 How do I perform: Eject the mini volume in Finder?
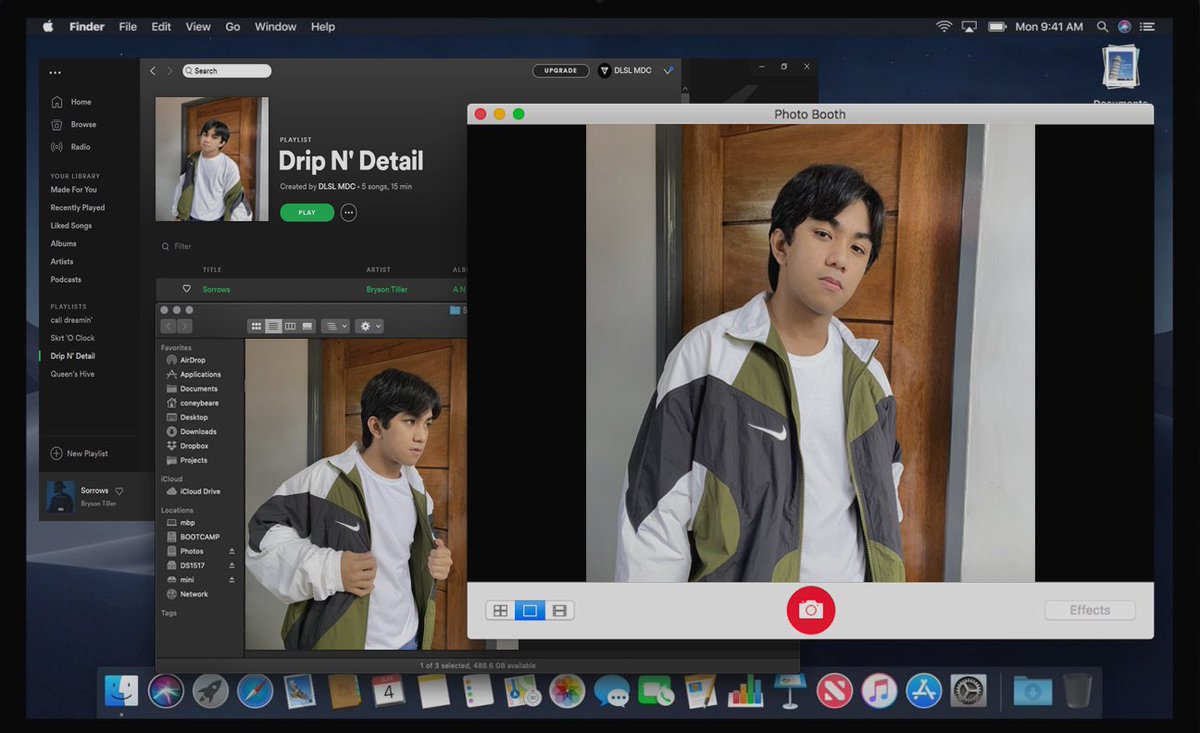[x=232, y=580]
